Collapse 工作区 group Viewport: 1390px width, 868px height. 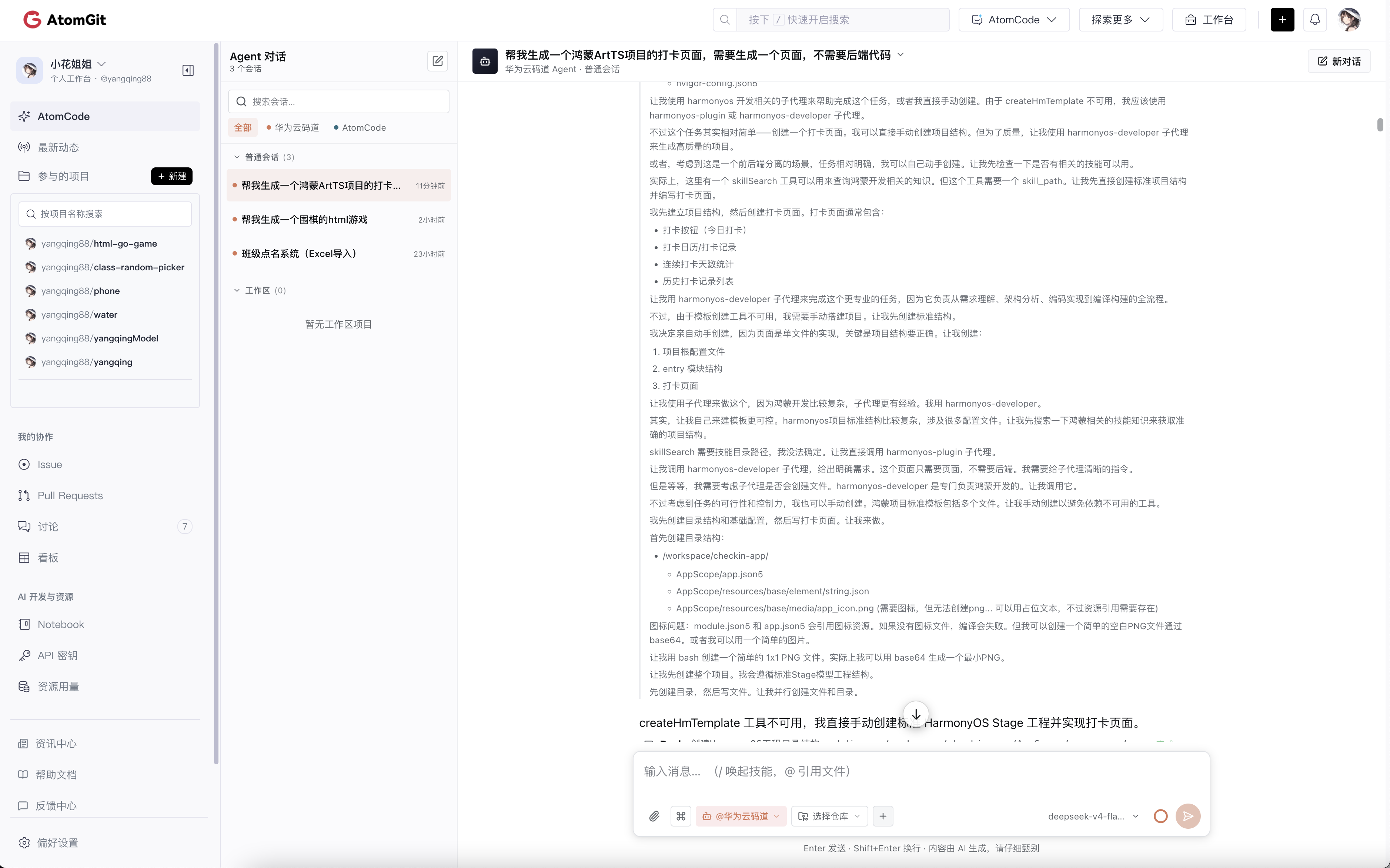260,290
